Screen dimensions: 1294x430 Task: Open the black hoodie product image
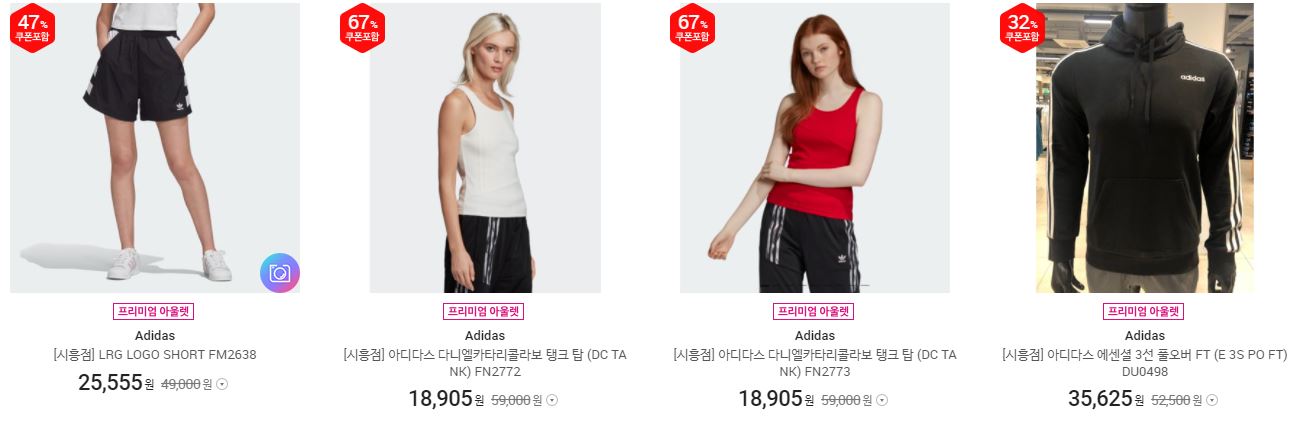(1145, 148)
